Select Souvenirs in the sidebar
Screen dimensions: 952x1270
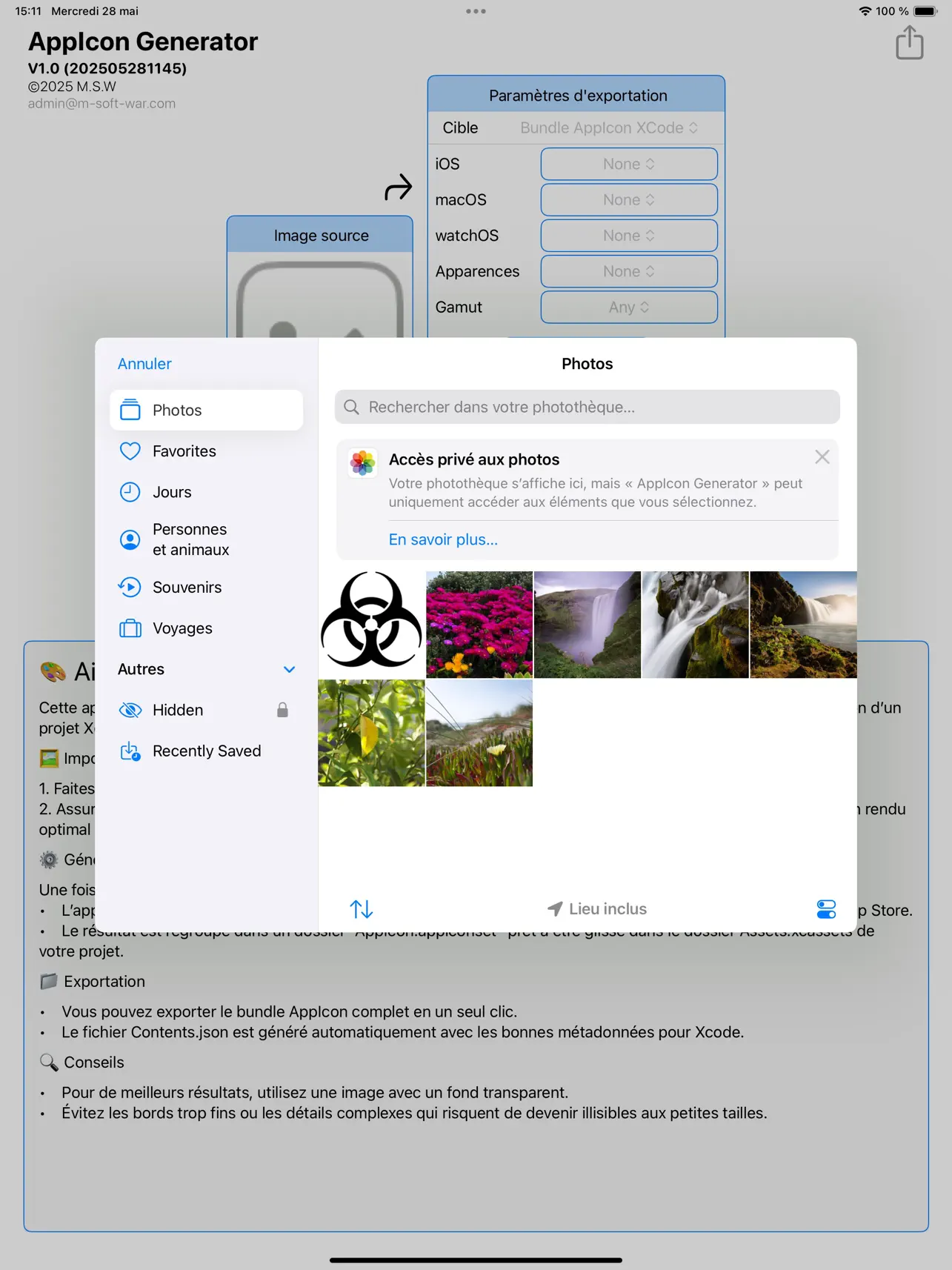click(x=206, y=587)
